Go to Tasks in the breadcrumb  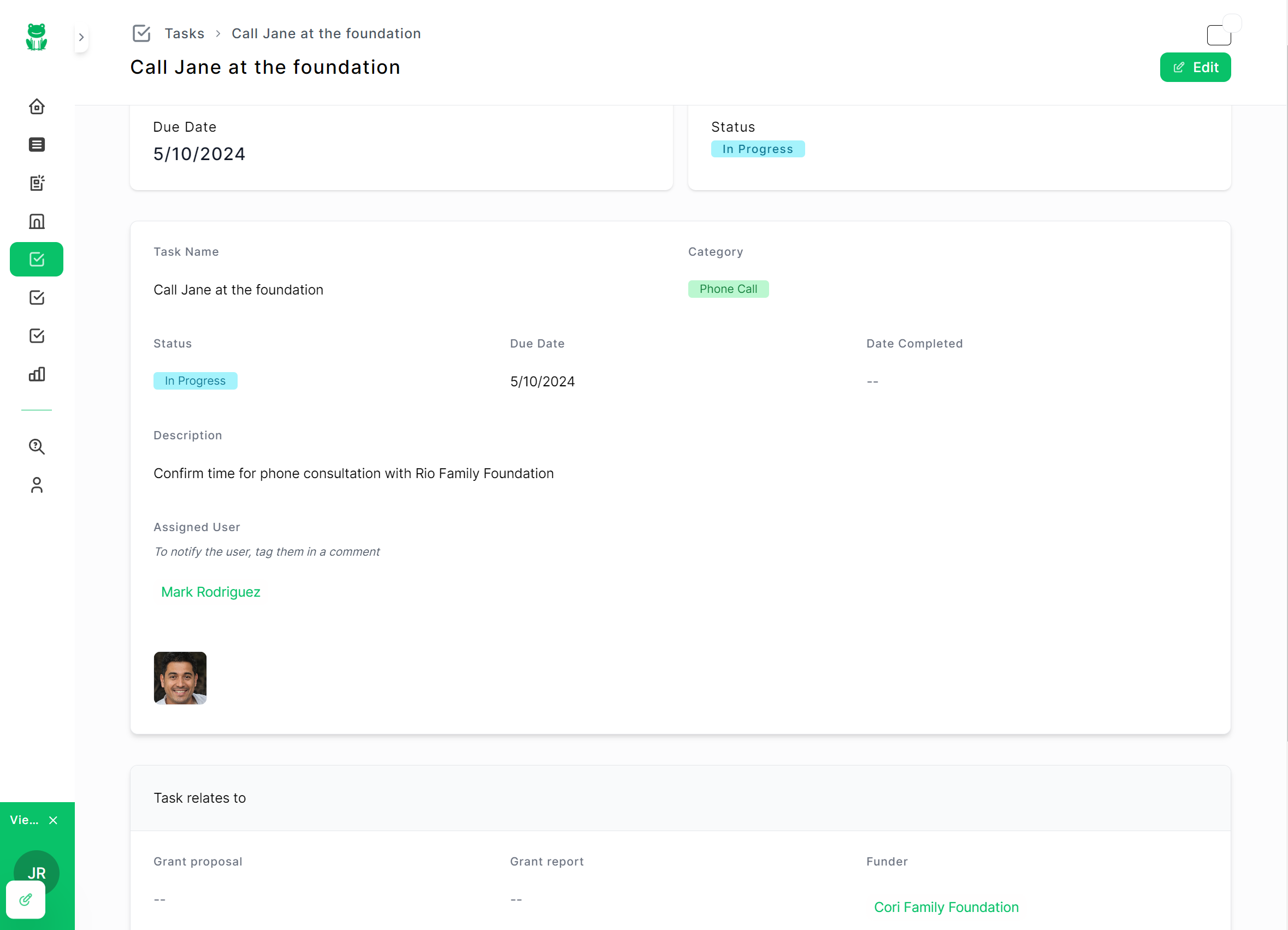point(184,33)
